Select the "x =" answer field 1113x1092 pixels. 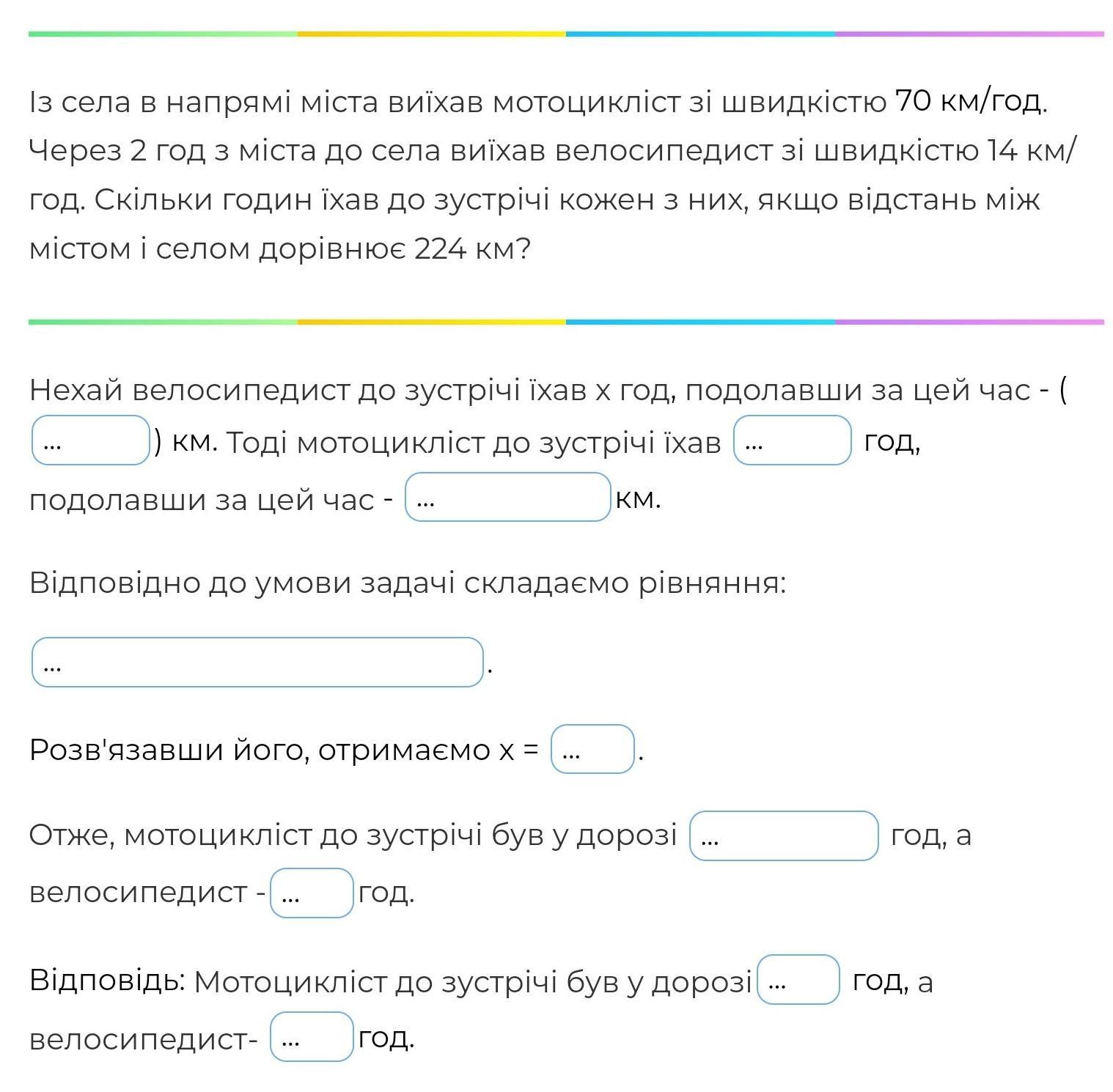592,749
